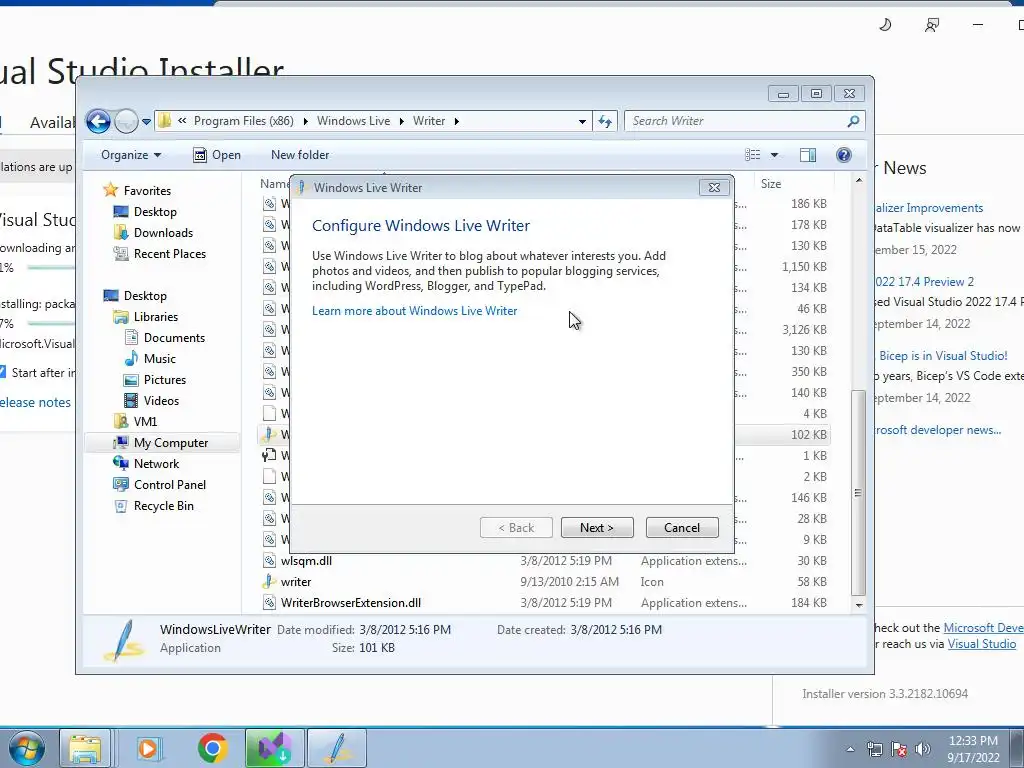This screenshot has height=768, width=1024.
Task: Switch to Windows Live Writer taskbar icon
Action: (x=336, y=748)
